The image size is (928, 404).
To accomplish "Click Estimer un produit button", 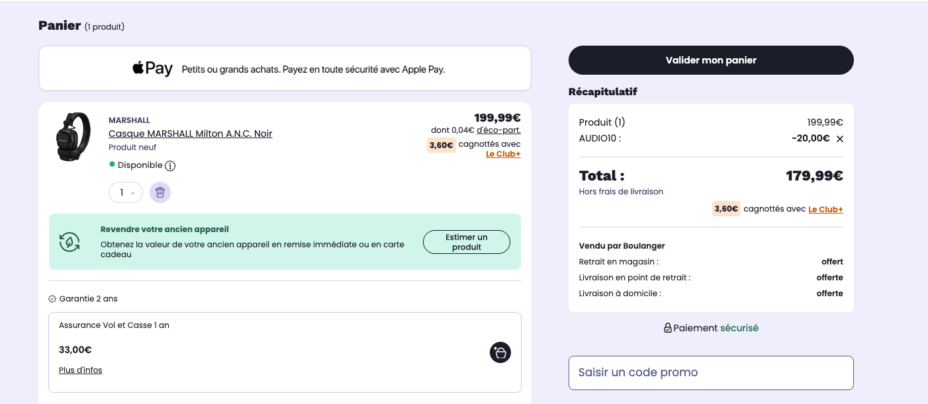I will point(466,242).
